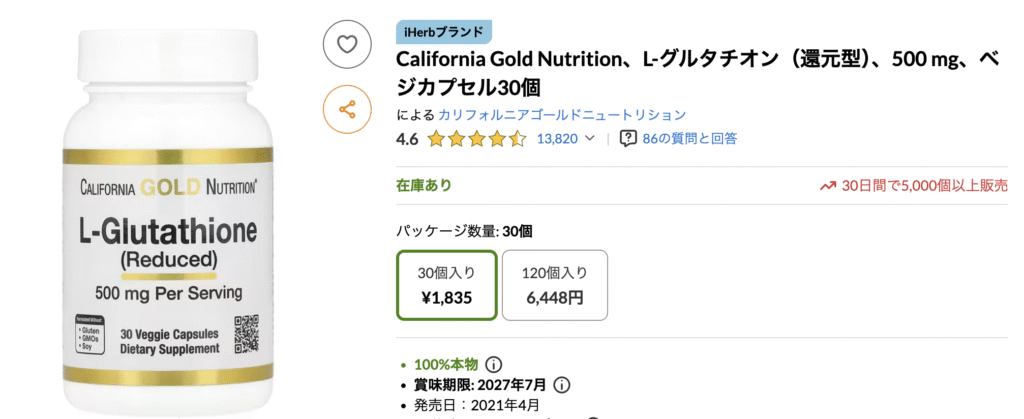Viewport: 1024px width, 419px height.
Task: Select the 30個入り ¥1,835 package option
Action: pos(446,285)
